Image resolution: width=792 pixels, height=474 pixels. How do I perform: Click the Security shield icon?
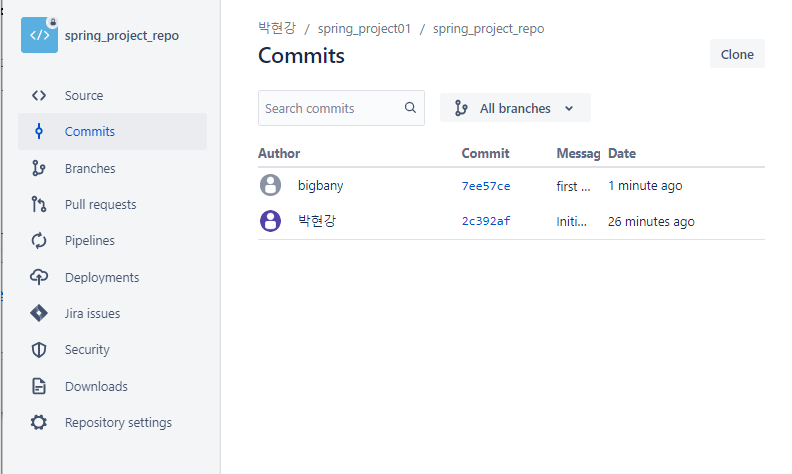[39, 350]
